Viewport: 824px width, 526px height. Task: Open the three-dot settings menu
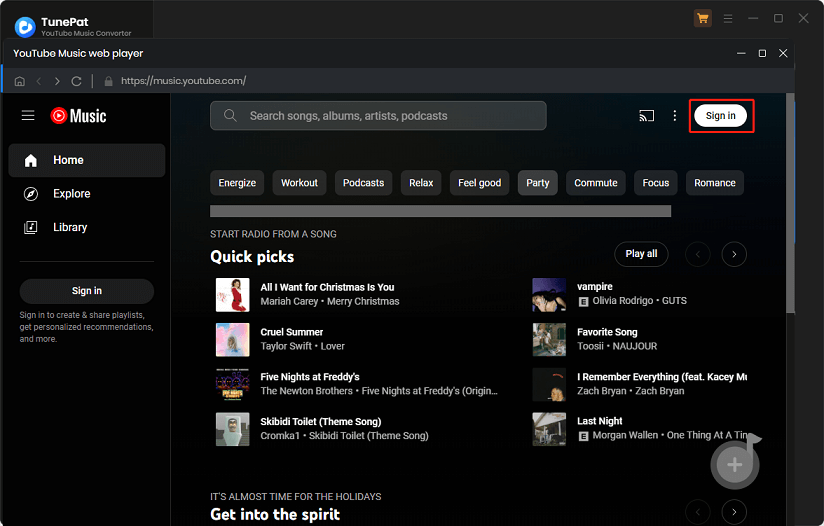pos(675,116)
